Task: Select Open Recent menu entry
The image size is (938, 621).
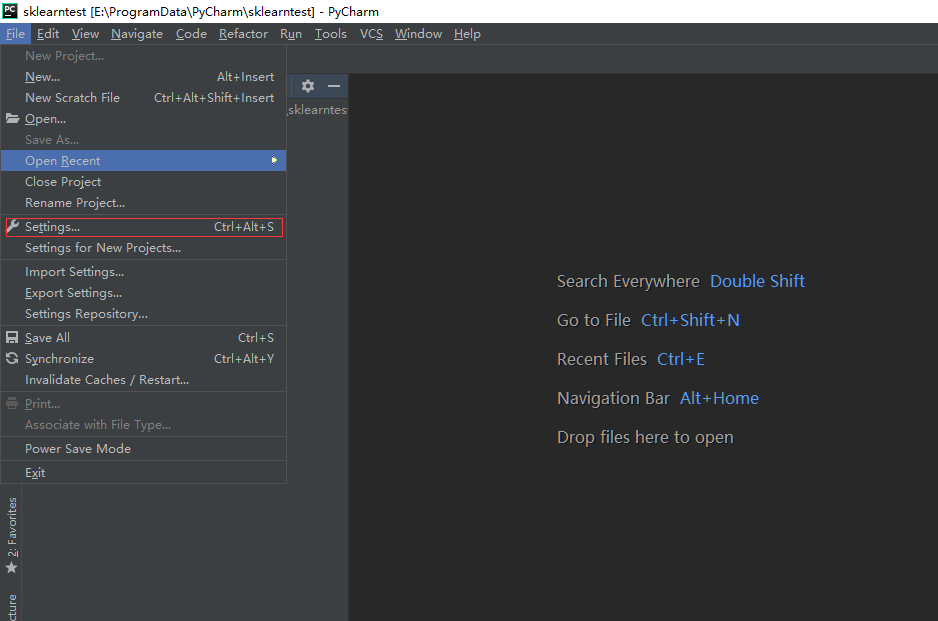Action: (x=144, y=160)
